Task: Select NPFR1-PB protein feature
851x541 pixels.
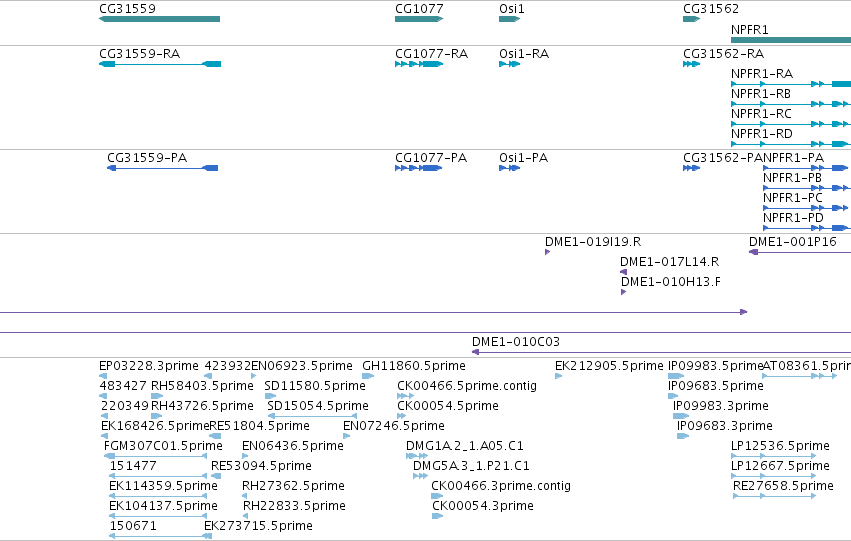Action: (x=806, y=188)
